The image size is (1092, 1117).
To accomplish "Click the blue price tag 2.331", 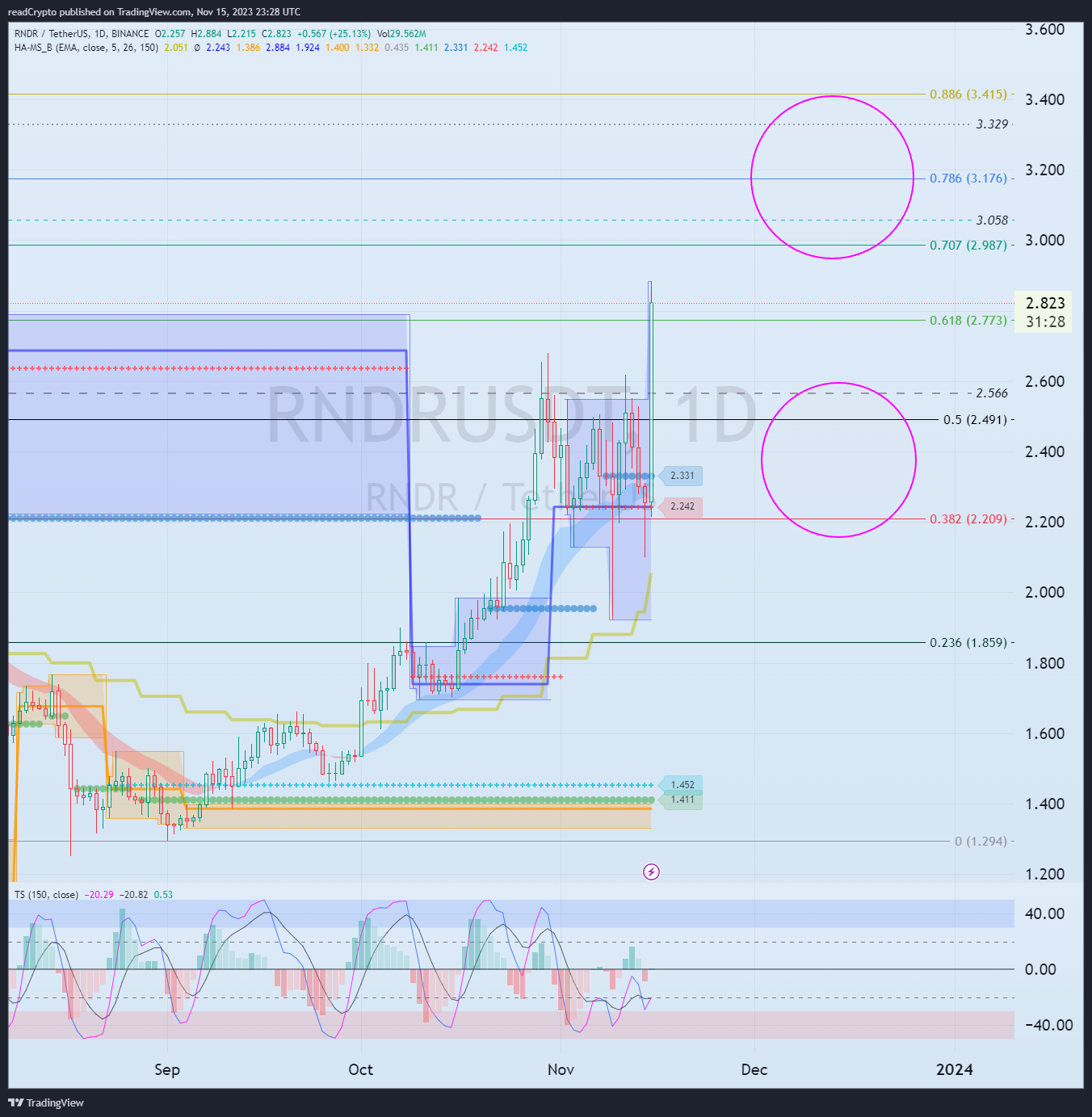I will point(682,476).
